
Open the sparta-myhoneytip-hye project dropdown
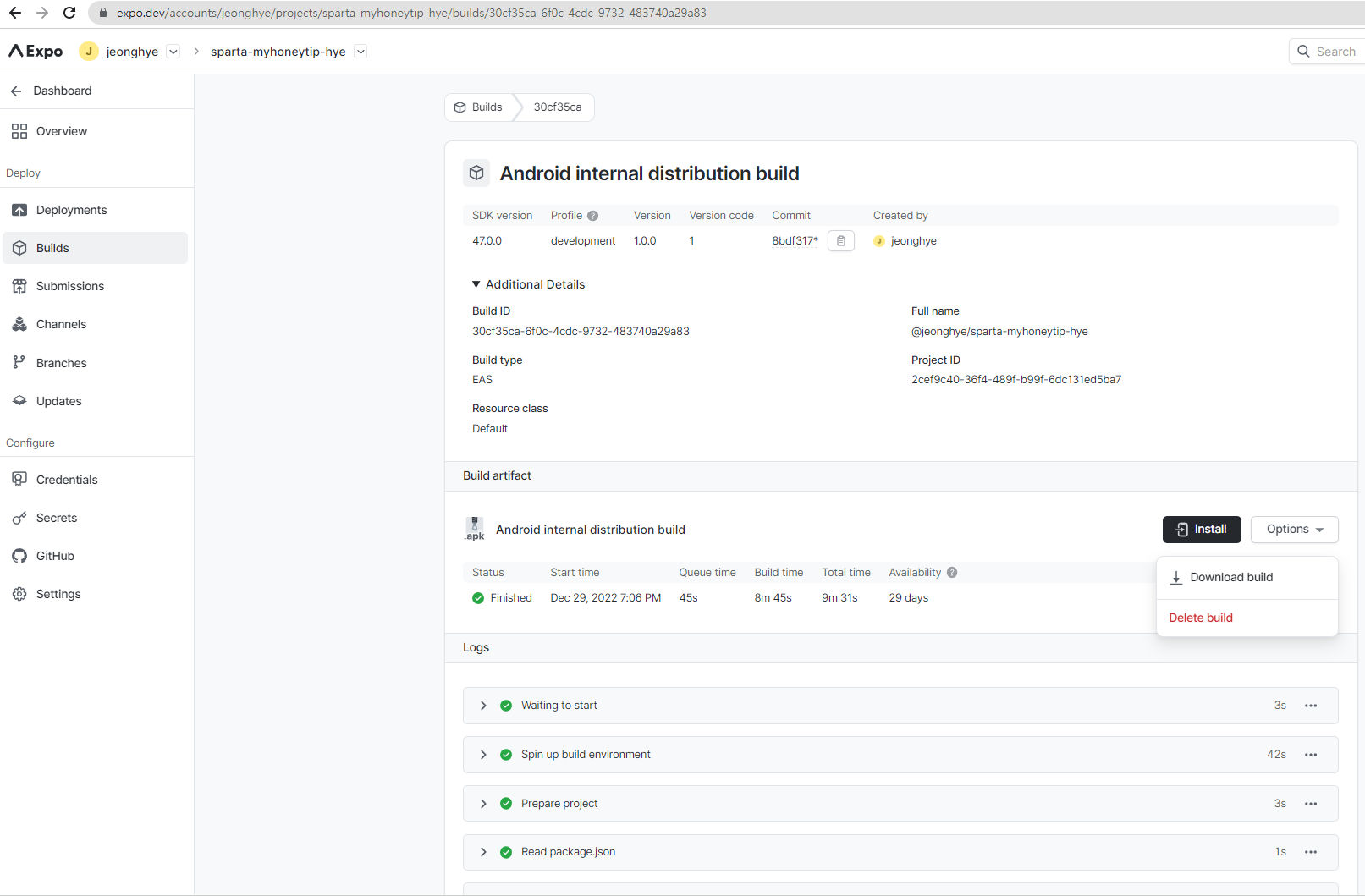[361, 52]
